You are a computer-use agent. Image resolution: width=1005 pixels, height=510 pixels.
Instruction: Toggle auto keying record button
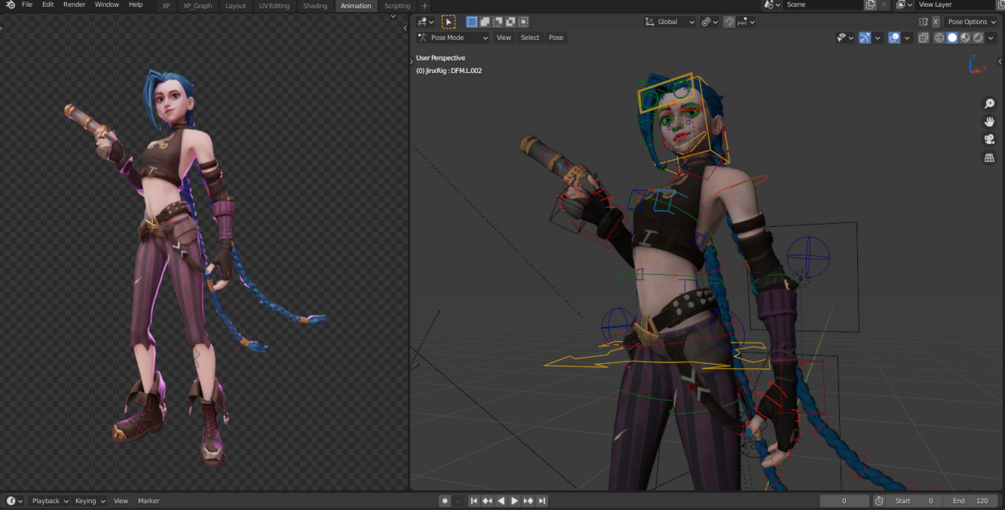pyautogui.click(x=445, y=501)
